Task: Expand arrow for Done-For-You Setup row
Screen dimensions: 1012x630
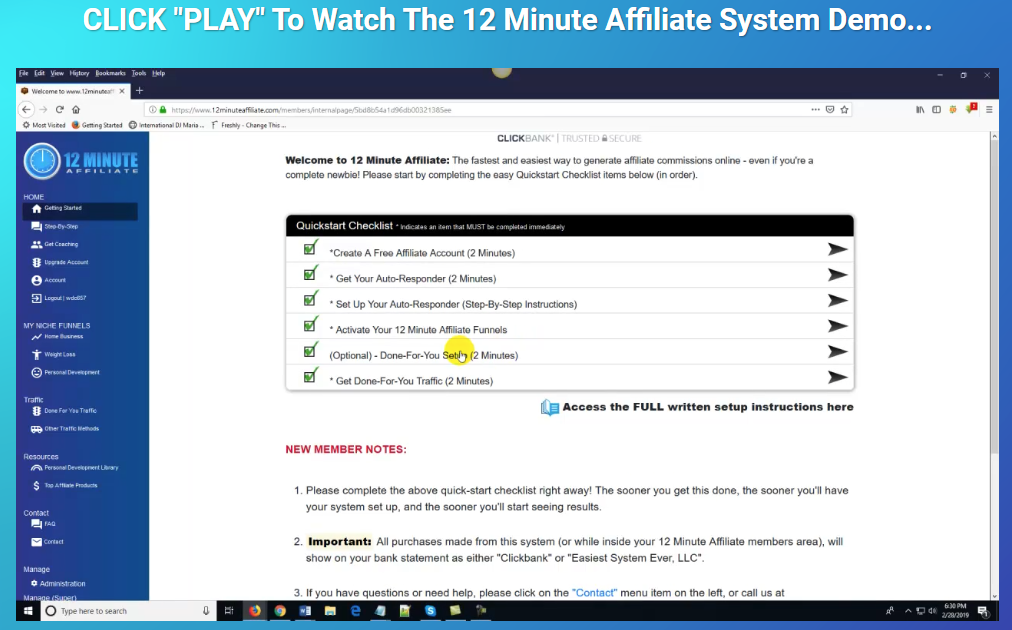Action: pyautogui.click(x=837, y=351)
